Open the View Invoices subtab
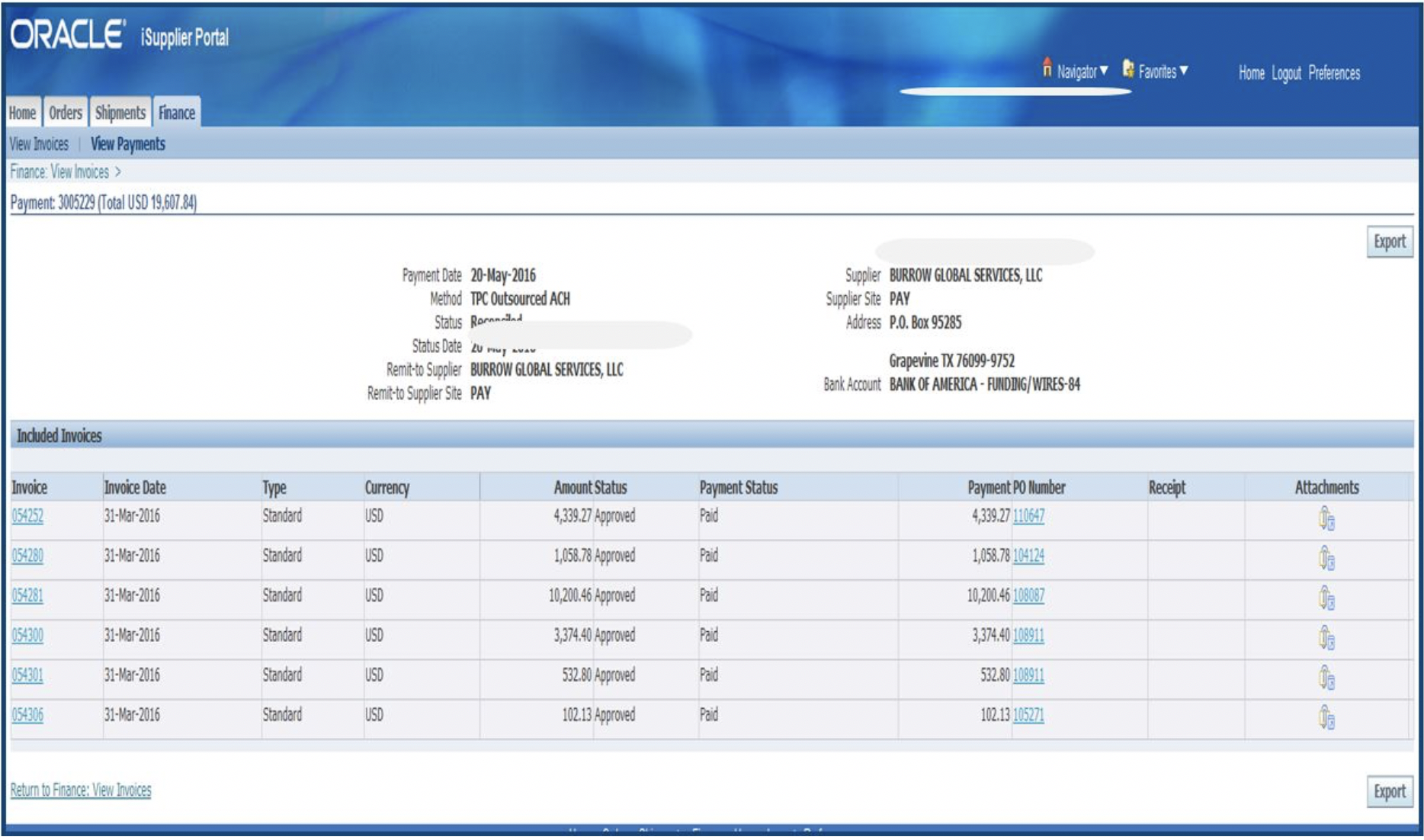 39,144
